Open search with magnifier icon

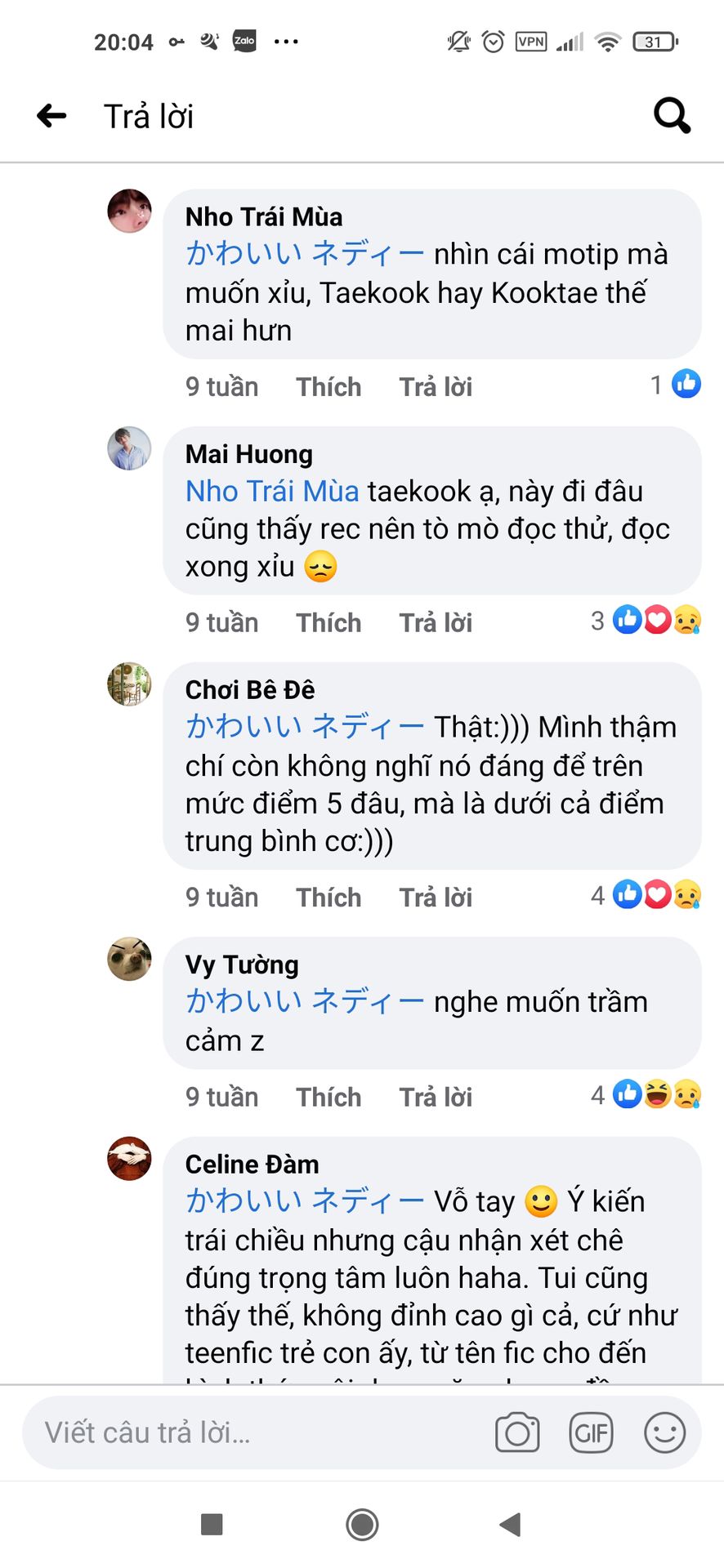[x=673, y=115]
